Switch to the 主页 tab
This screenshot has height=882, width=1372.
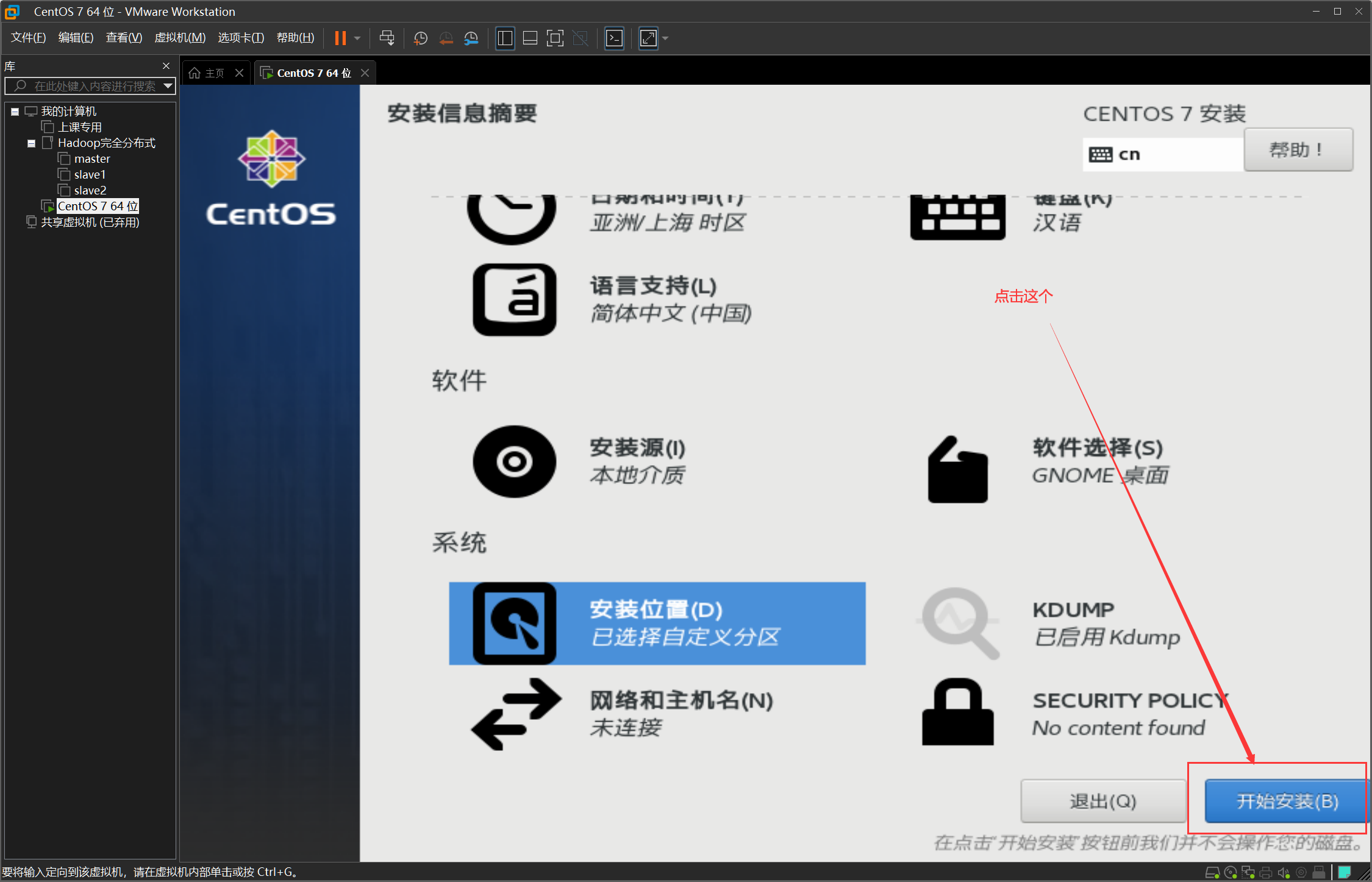(x=207, y=73)
